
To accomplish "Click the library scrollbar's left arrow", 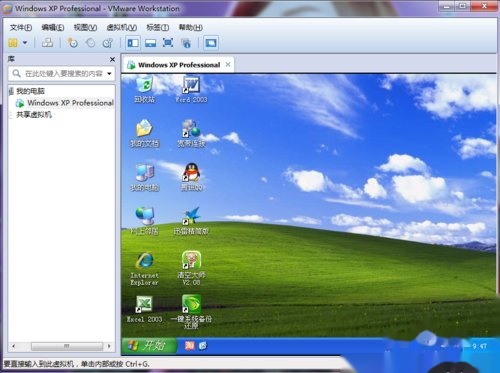I will coord(13,346).
